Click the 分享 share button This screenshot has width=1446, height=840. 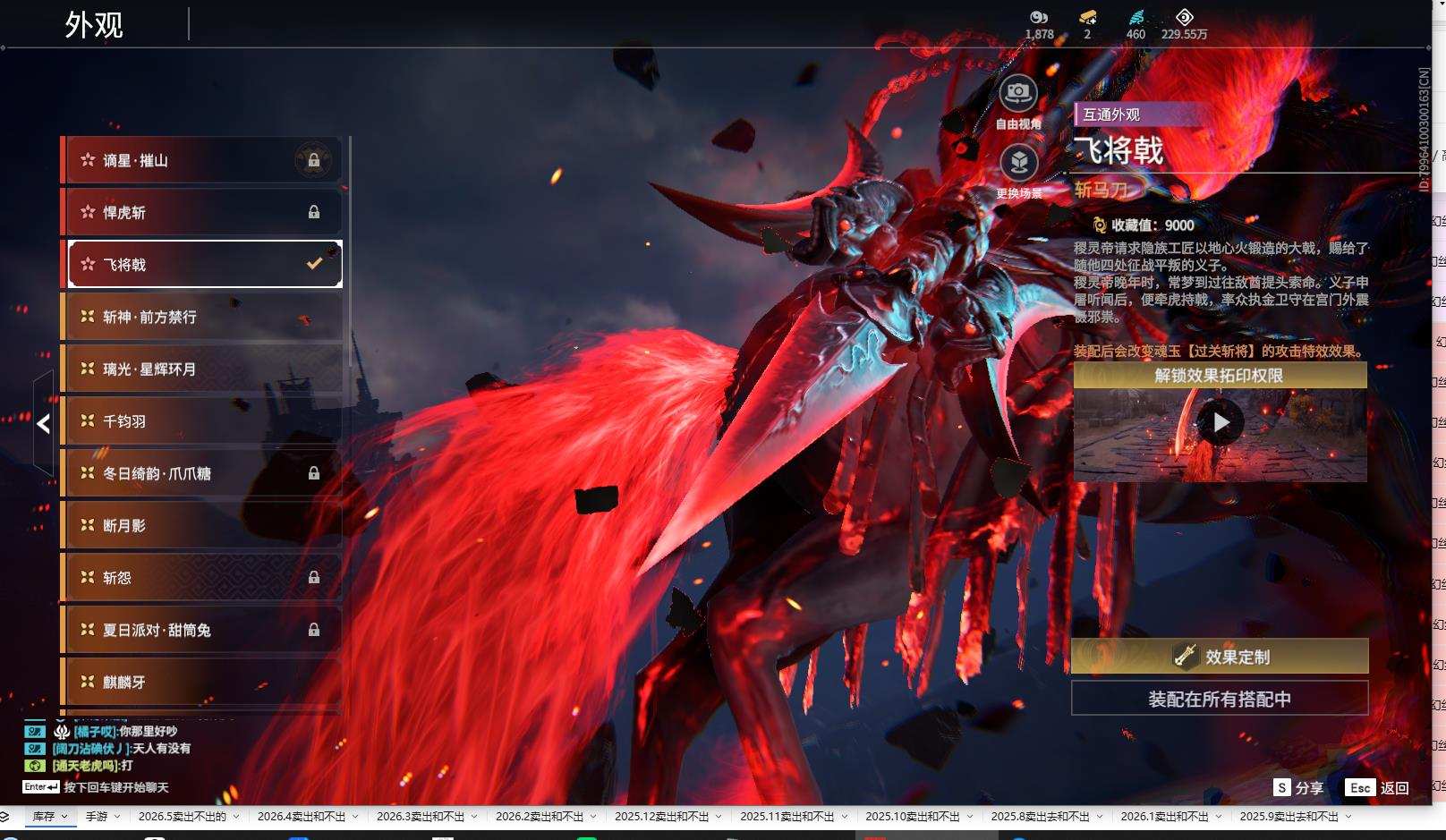pyautogui.click(x=1309, y=787)
